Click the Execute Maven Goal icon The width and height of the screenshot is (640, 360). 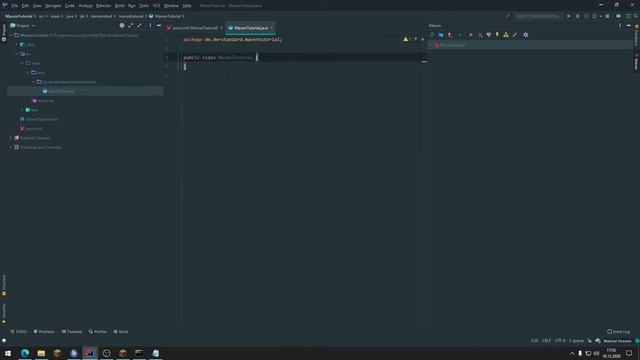(480, 35)
